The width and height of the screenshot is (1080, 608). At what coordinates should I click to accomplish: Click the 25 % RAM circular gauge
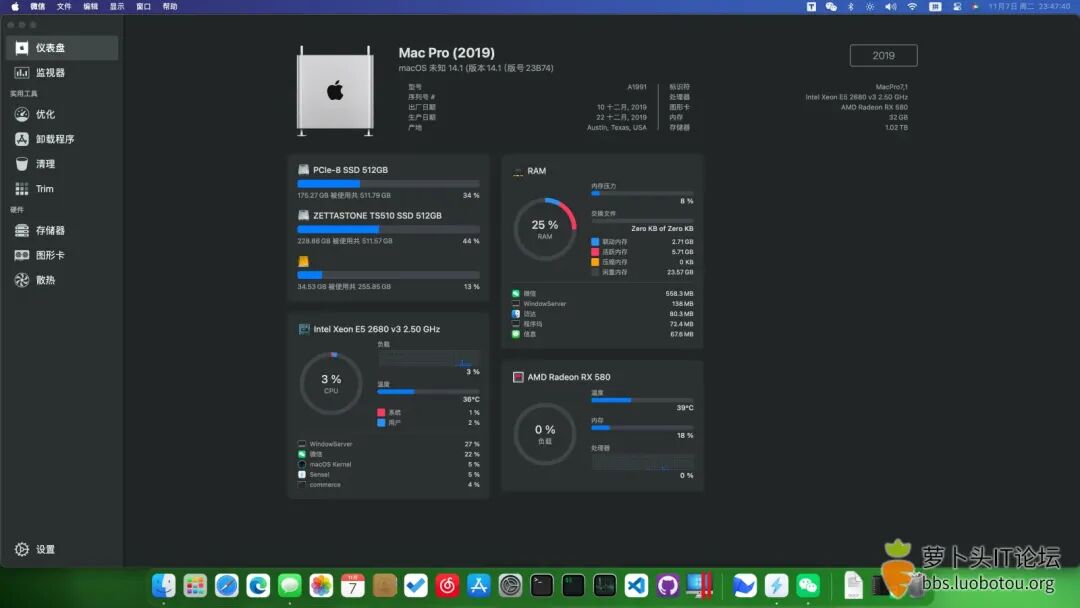point(545,229)
